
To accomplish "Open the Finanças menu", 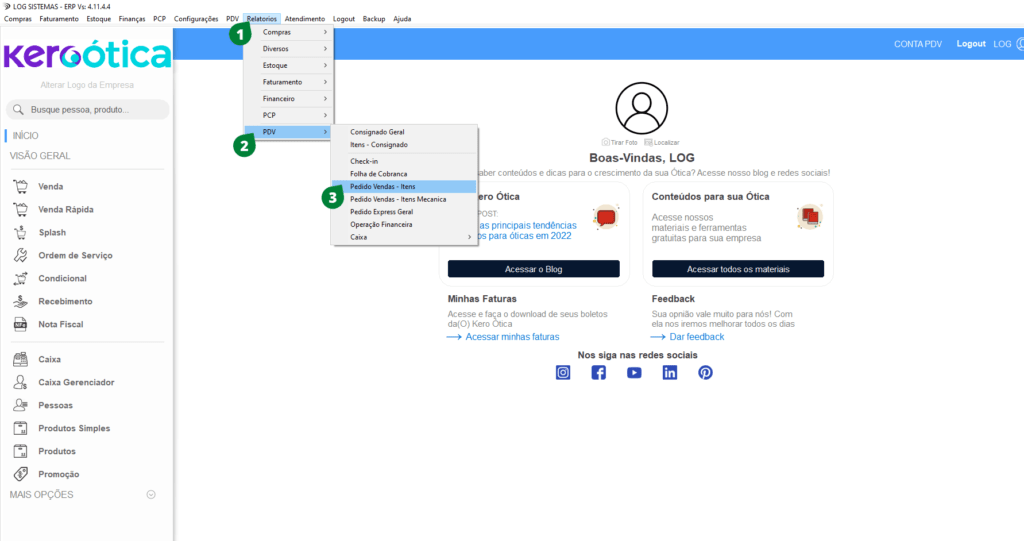I will click(132, 19).
